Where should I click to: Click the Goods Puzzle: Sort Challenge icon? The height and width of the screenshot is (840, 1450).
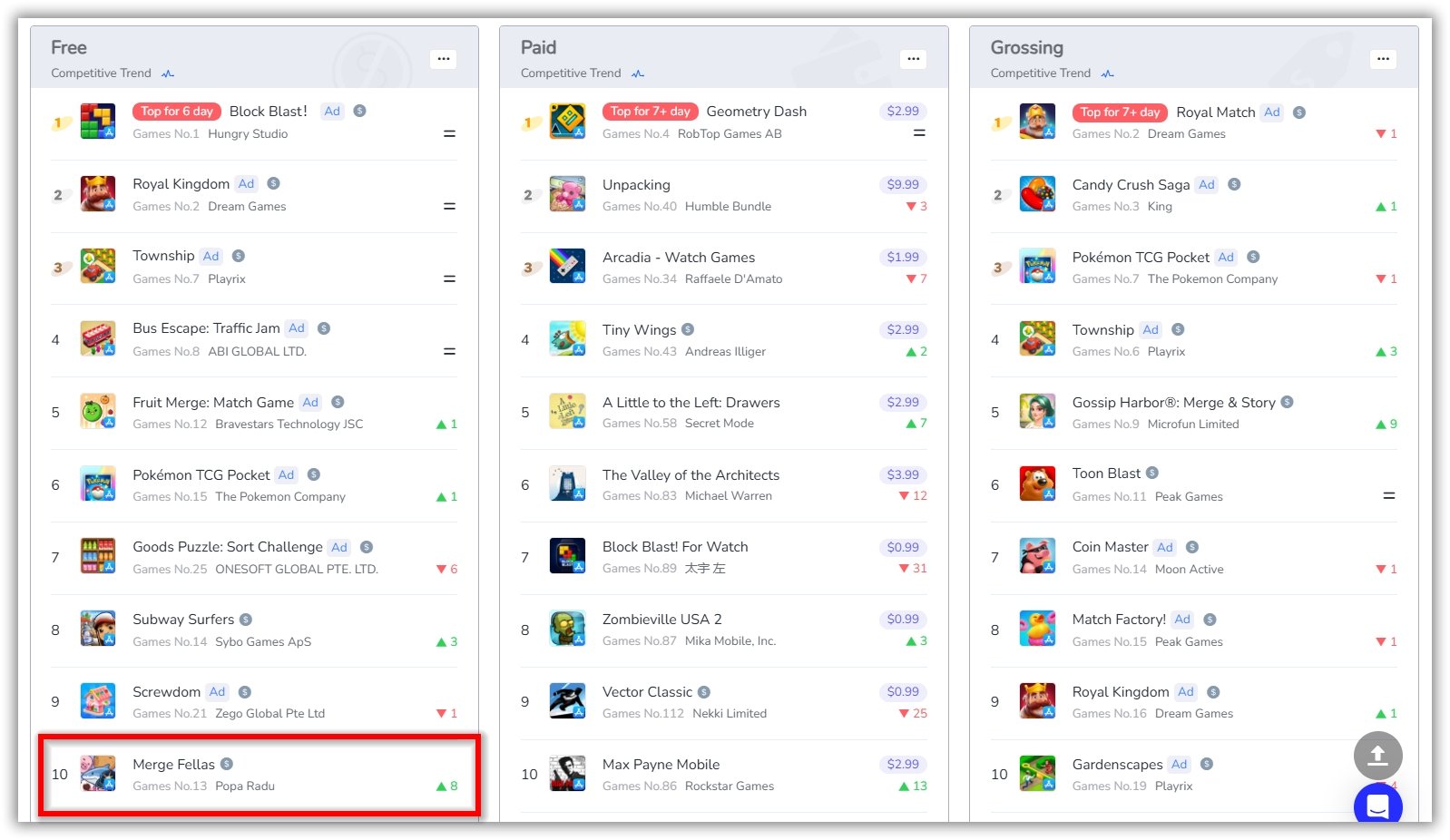click(x=98, y=557)
